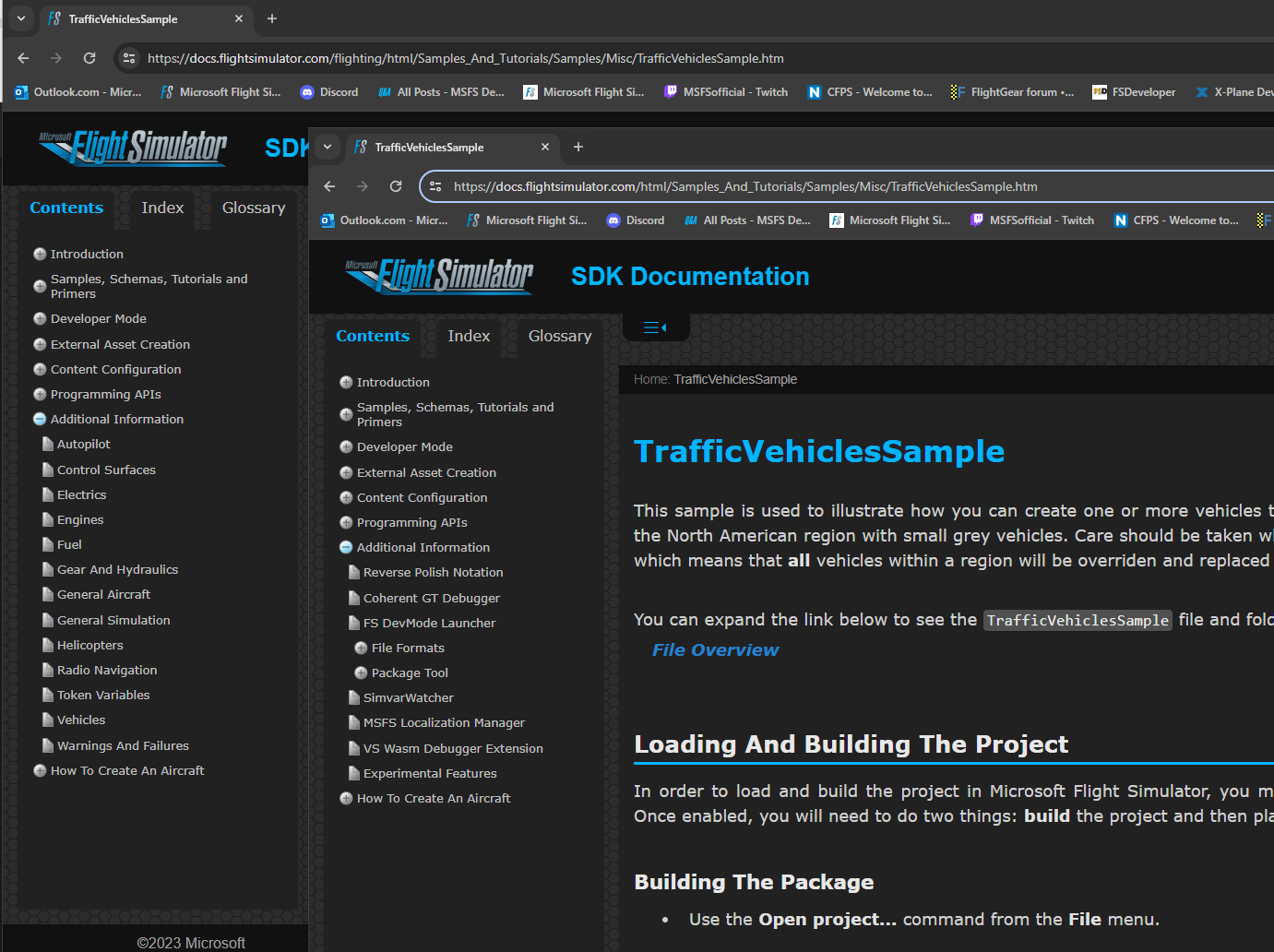Image resolution: width=1274 pixels, height=952 pixels.
Task: Open the Discord bookmark in the front window
Action: pos(635,220)
